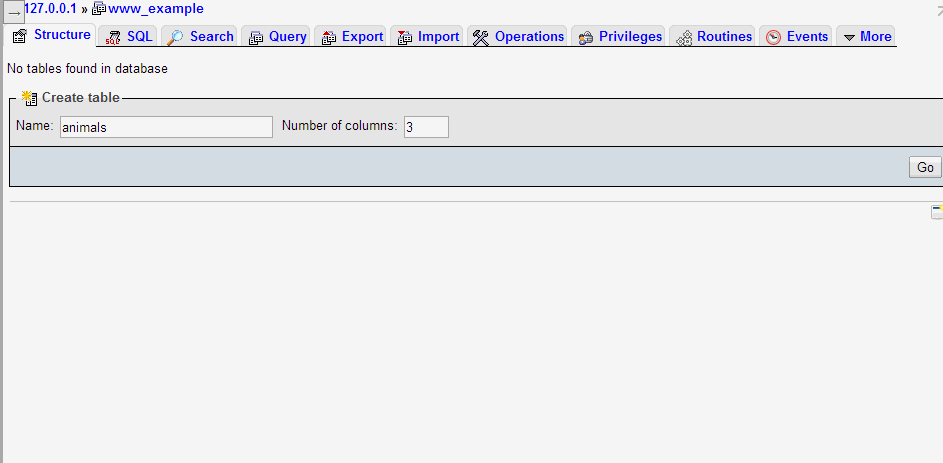This screenshot has width=943, height=463.
Task: Toggle navigation panel with arrow button
Action: coord(14,13)
